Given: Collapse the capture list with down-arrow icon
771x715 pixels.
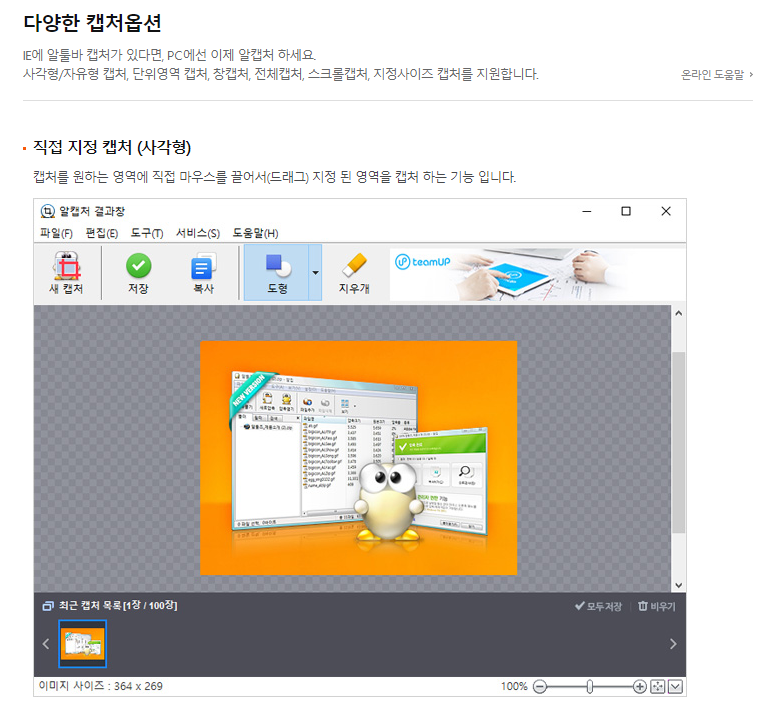Looking at the screenshot, I should 676,686.
